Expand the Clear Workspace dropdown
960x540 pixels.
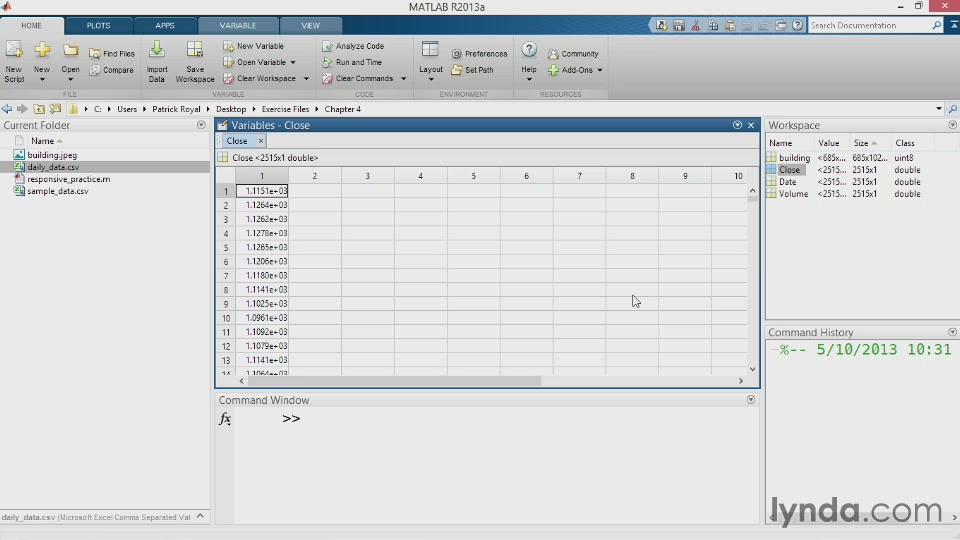306,79
